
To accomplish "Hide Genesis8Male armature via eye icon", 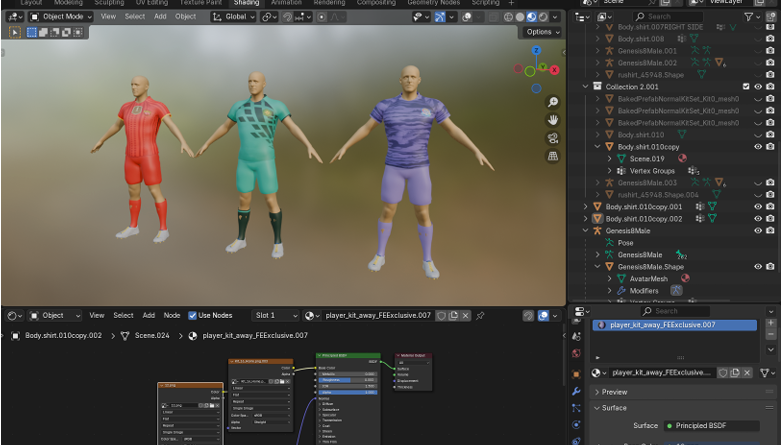I will tap(758, 231).
